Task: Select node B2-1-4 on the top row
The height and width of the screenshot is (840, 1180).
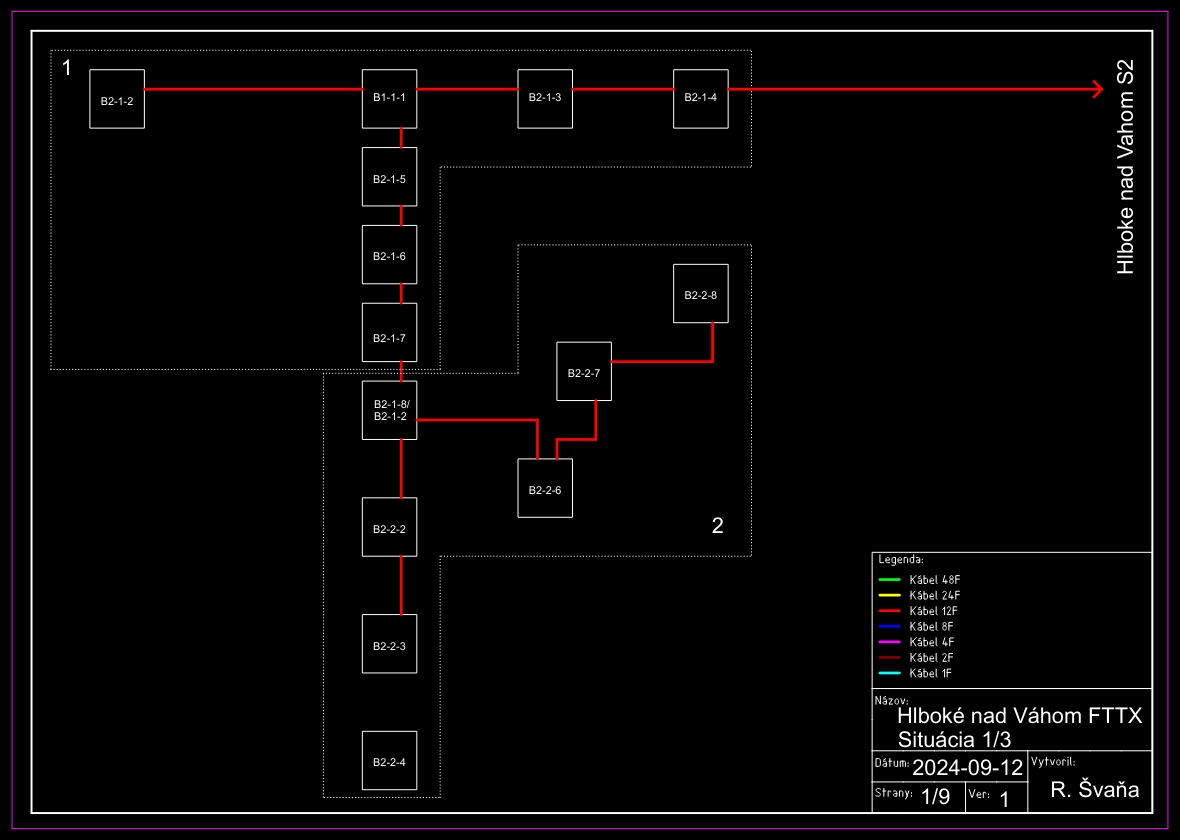Action: (701, 98)
